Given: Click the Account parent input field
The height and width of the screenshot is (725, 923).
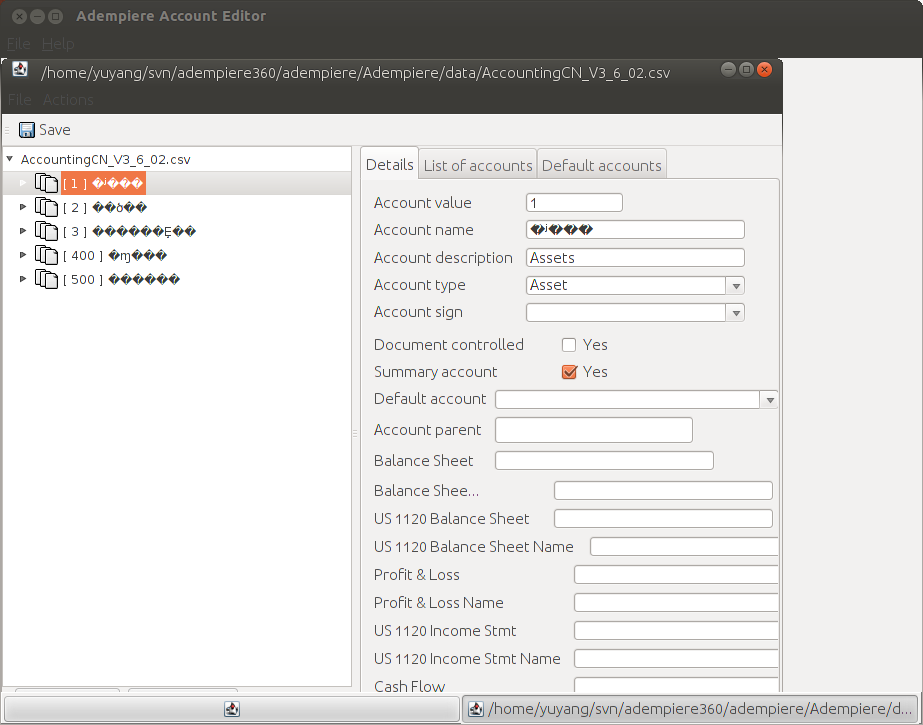Looking at the screenshot, I should pos(593,430).
